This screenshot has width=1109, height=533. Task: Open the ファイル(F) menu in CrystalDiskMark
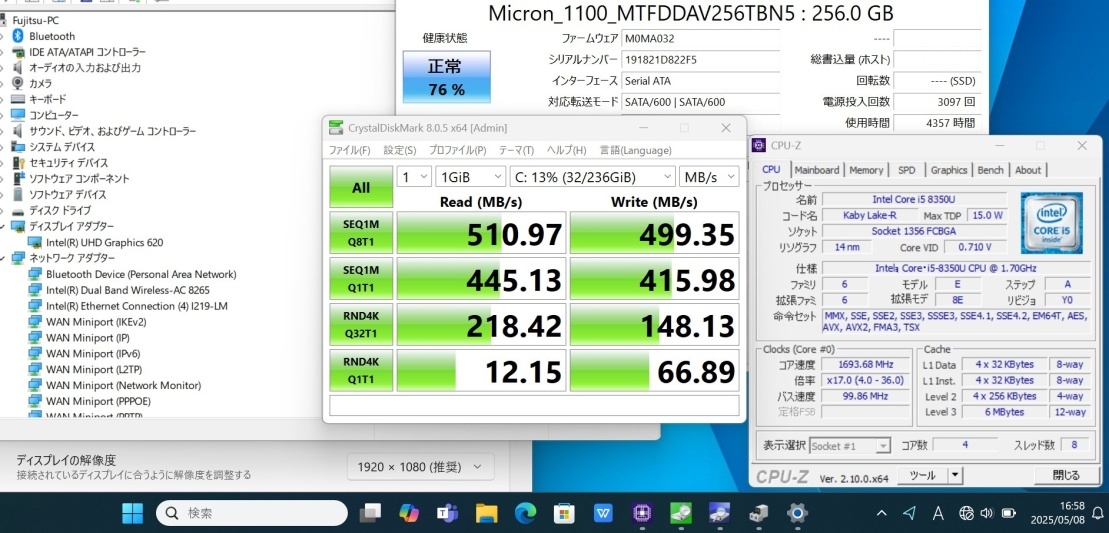(349, 151)
